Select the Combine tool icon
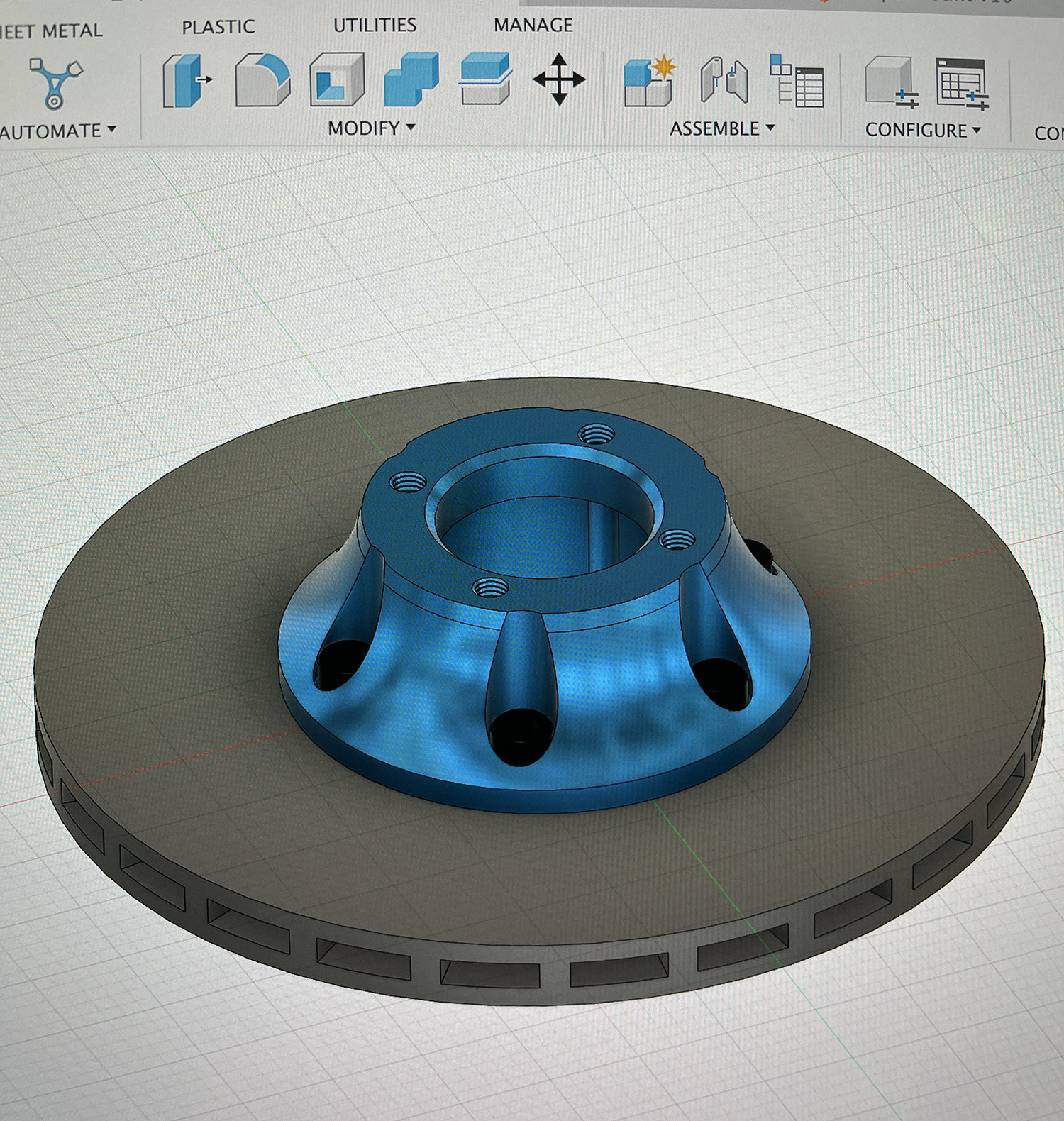1064x1121 pixels. click(x=411, y=79)
